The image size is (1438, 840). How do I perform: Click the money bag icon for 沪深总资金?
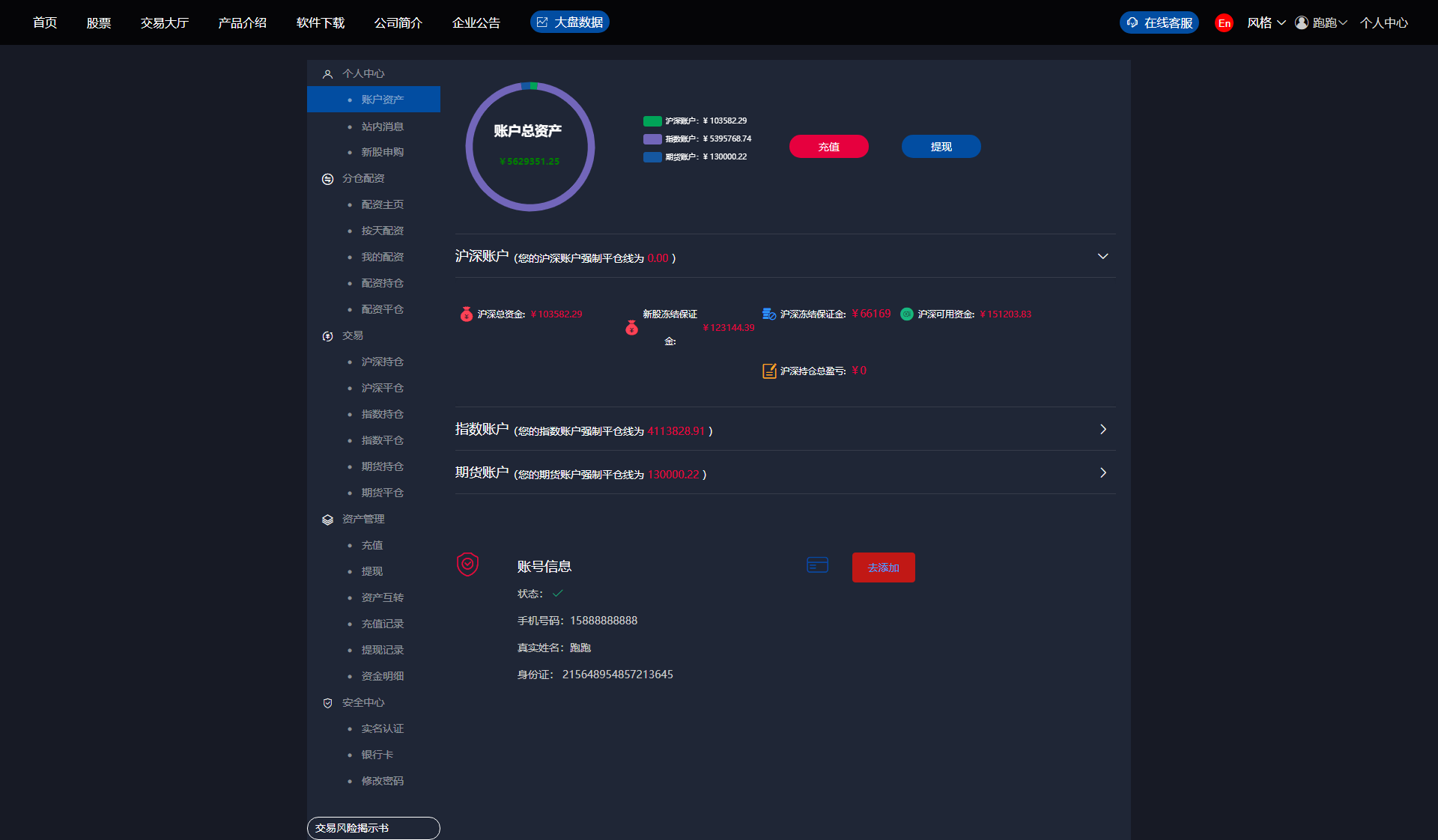coord(466,314)
